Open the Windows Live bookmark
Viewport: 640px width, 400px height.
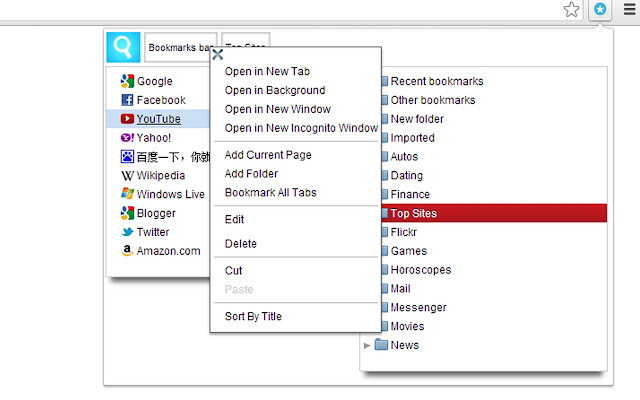(x=171, y=194)
